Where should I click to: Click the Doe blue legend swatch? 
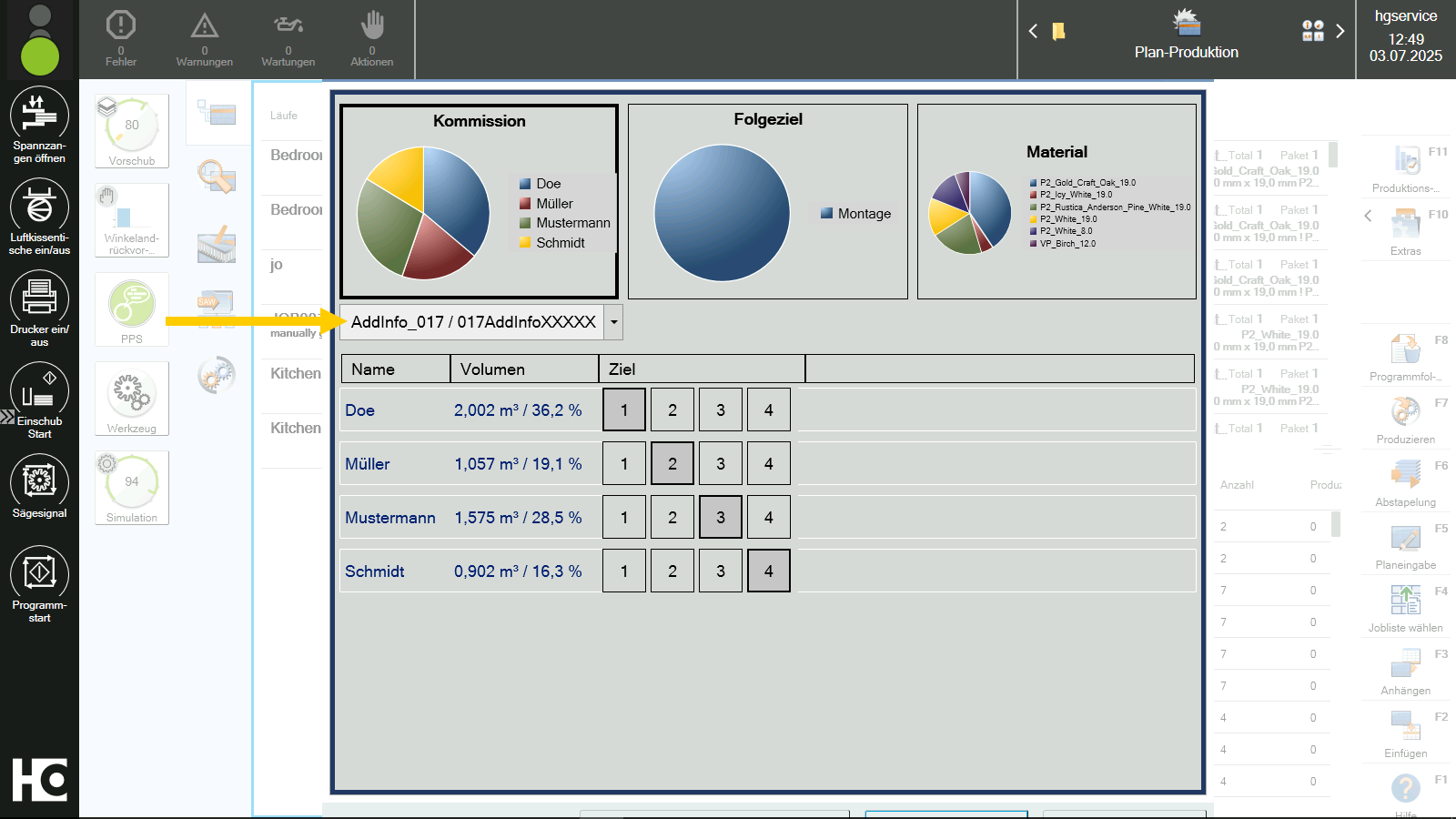click(x=525, y=184)
